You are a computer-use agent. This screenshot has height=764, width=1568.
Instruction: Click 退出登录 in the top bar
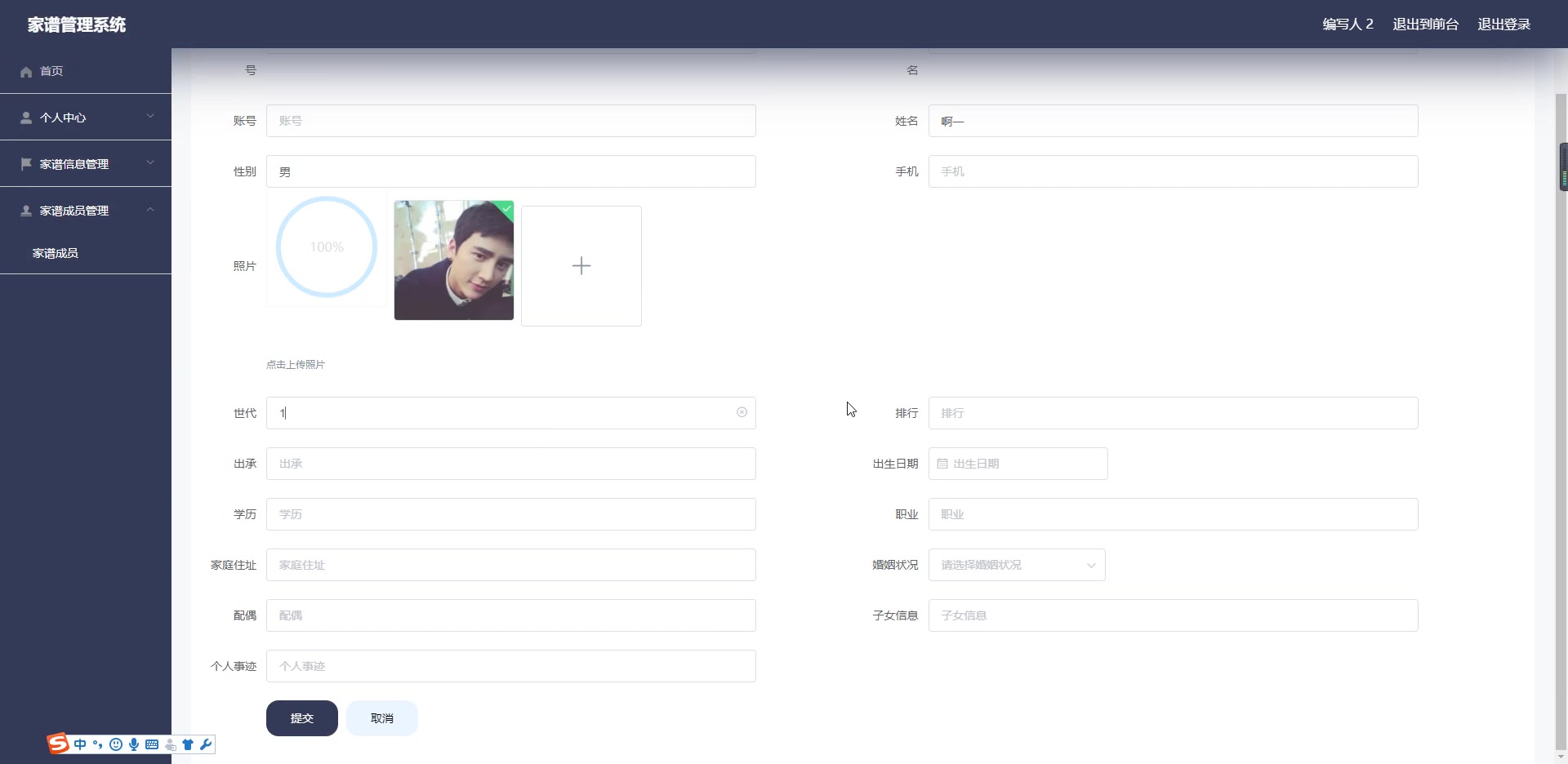pos(1503,24)
